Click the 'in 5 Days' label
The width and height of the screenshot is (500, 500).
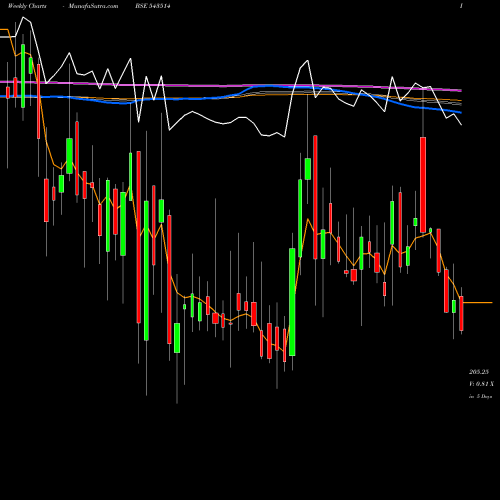click(480, 397)
